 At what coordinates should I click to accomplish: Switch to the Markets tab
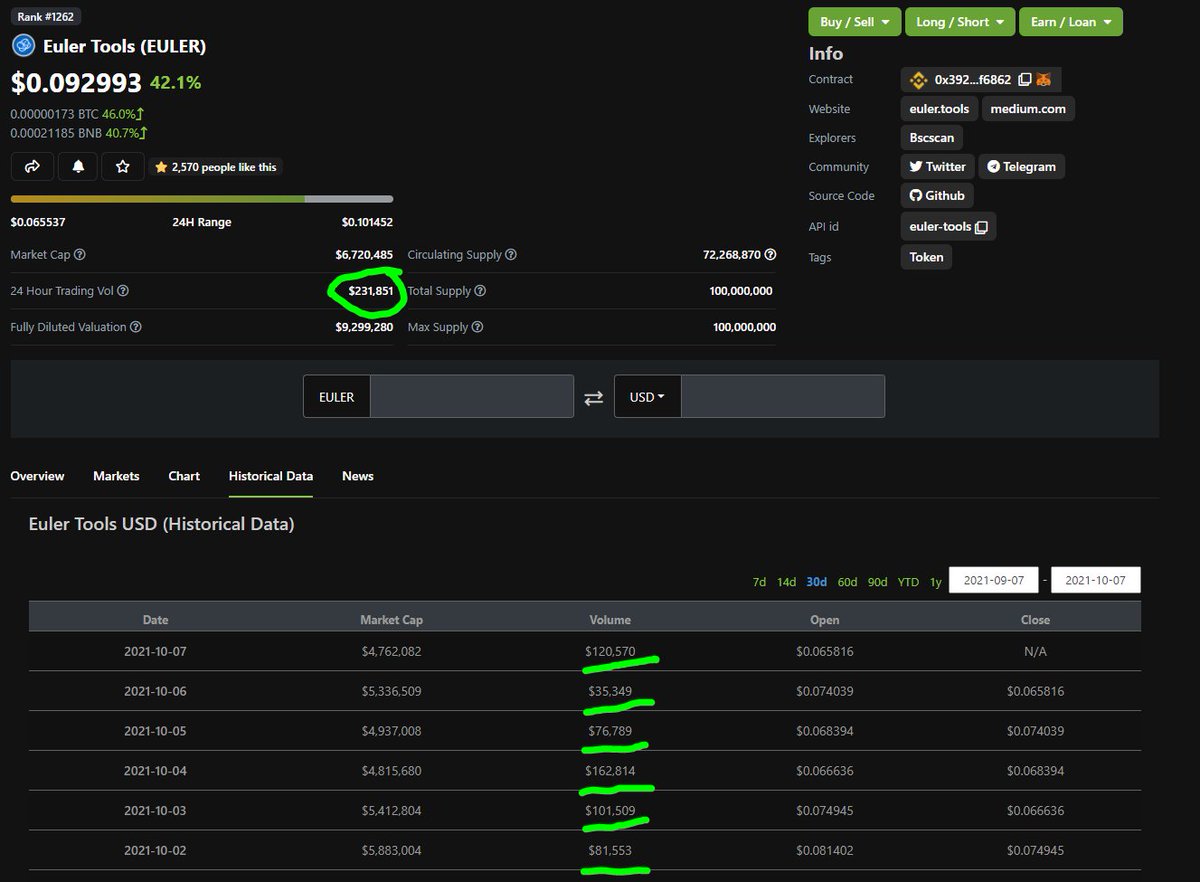click(116, 476)
